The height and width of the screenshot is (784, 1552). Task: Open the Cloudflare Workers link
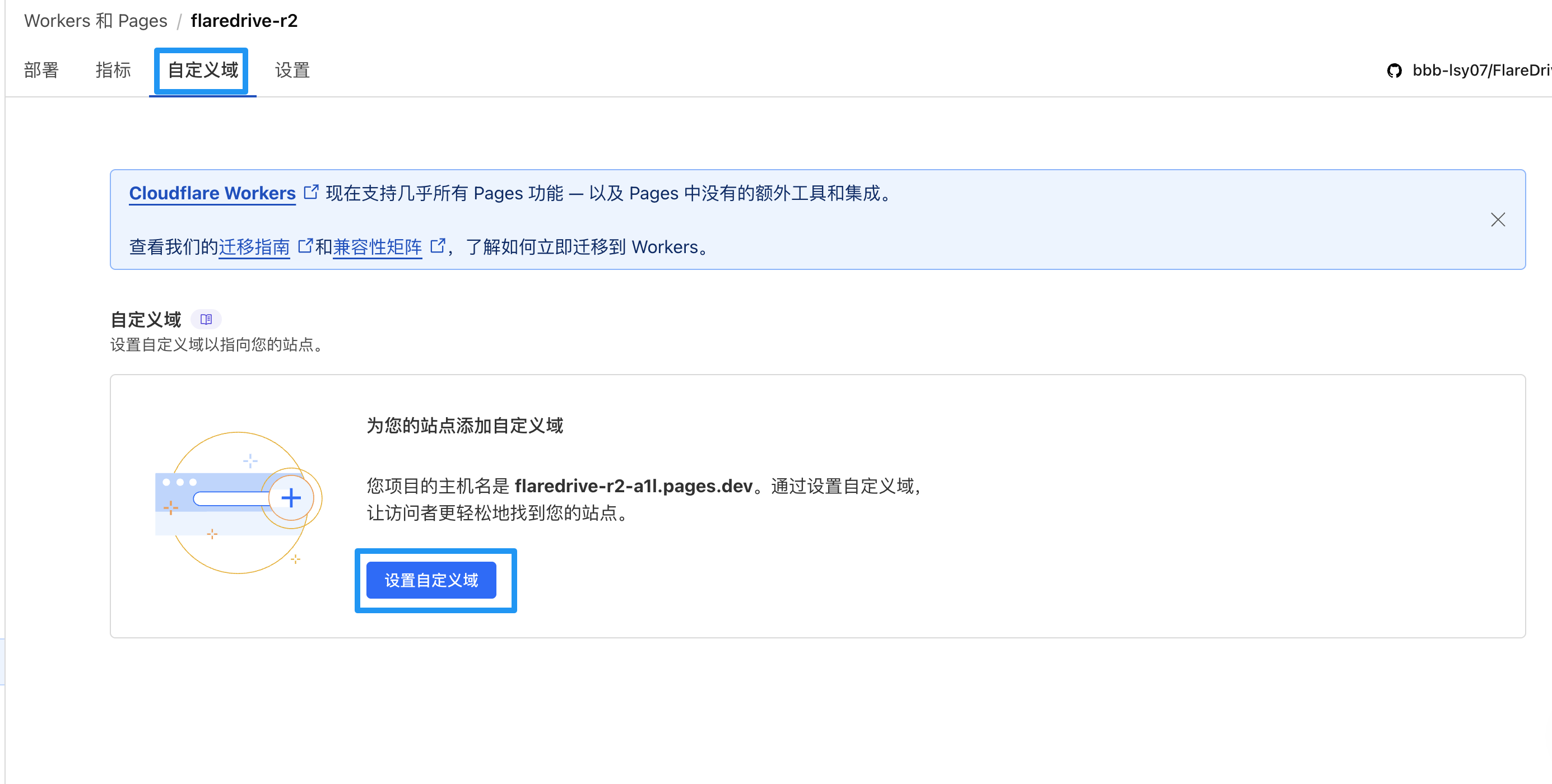tap(212, 193)
